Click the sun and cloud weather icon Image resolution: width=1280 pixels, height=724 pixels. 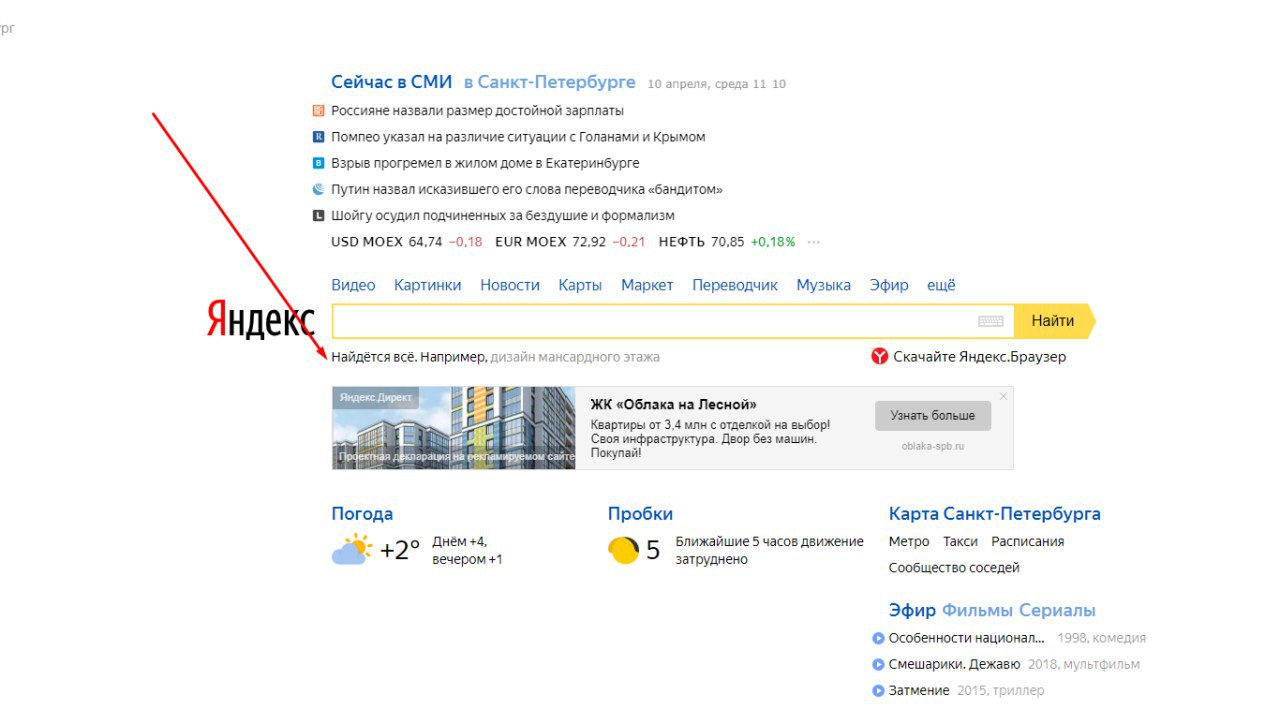[351, 549]
